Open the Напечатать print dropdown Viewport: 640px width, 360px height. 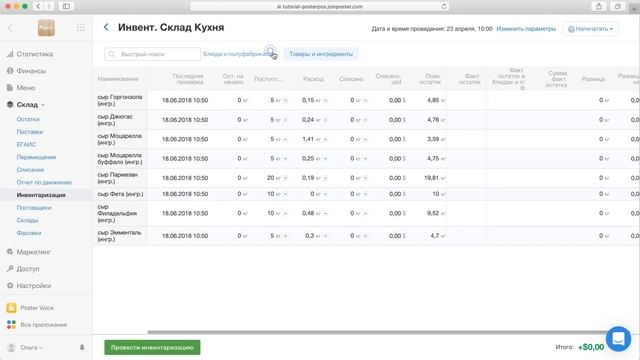click(590, 29)
